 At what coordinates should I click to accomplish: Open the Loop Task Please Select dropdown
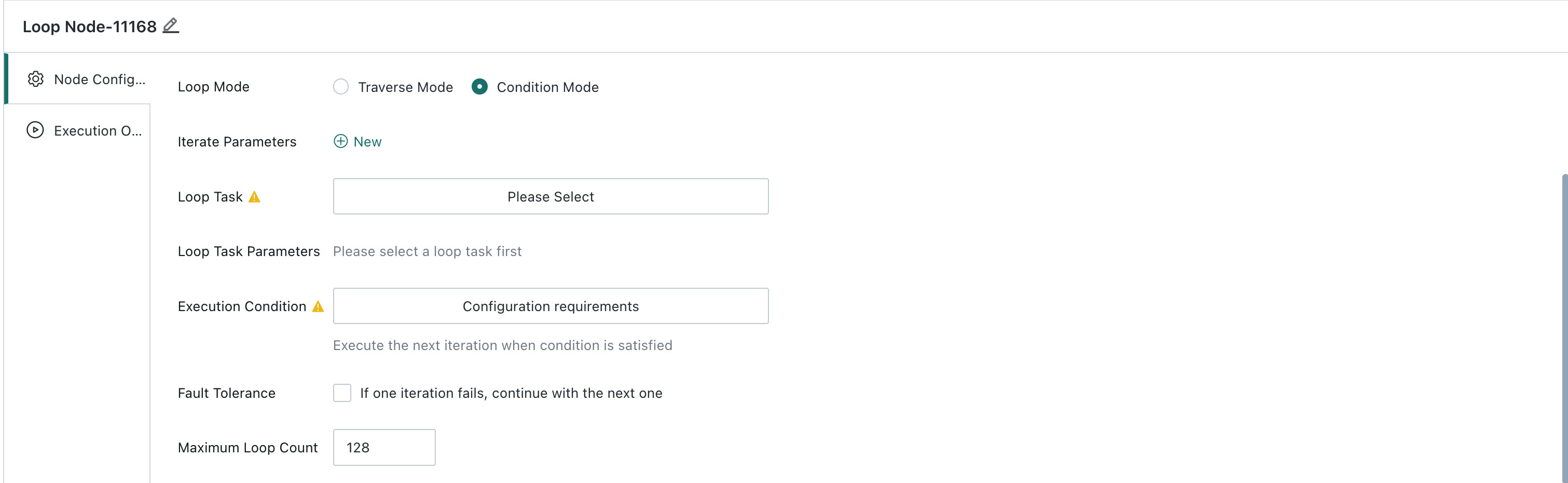click(551, 196)
